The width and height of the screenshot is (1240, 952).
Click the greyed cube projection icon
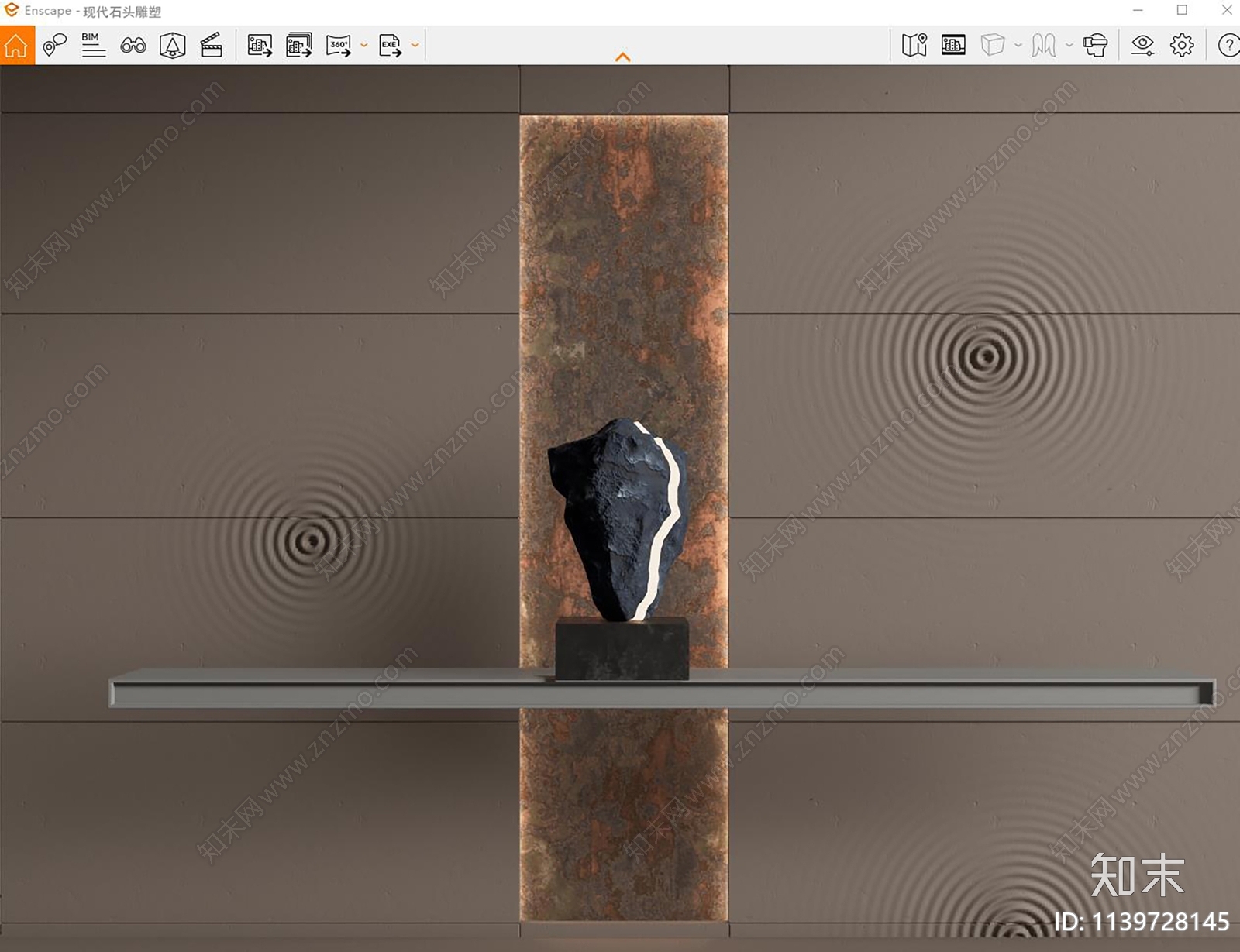tap(993, 45)
